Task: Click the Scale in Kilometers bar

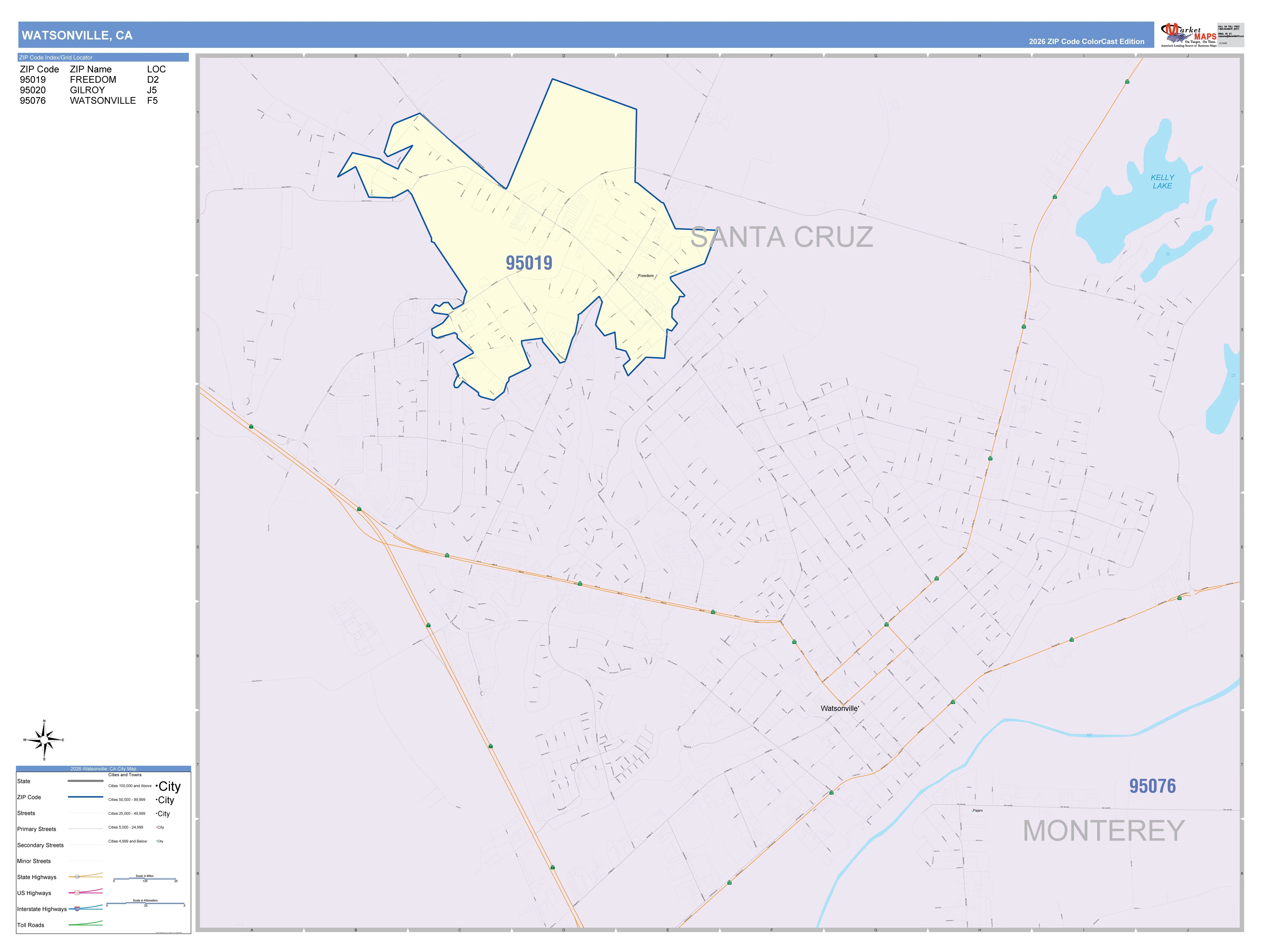Action: 146,904
